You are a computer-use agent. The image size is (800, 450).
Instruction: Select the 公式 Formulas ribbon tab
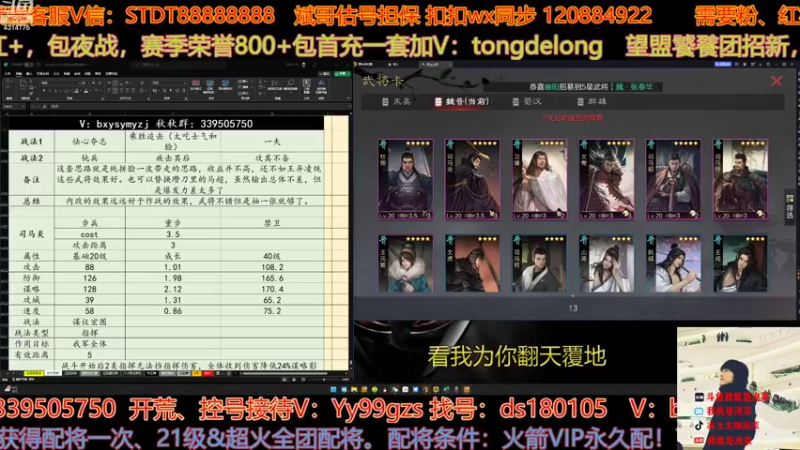56,73
